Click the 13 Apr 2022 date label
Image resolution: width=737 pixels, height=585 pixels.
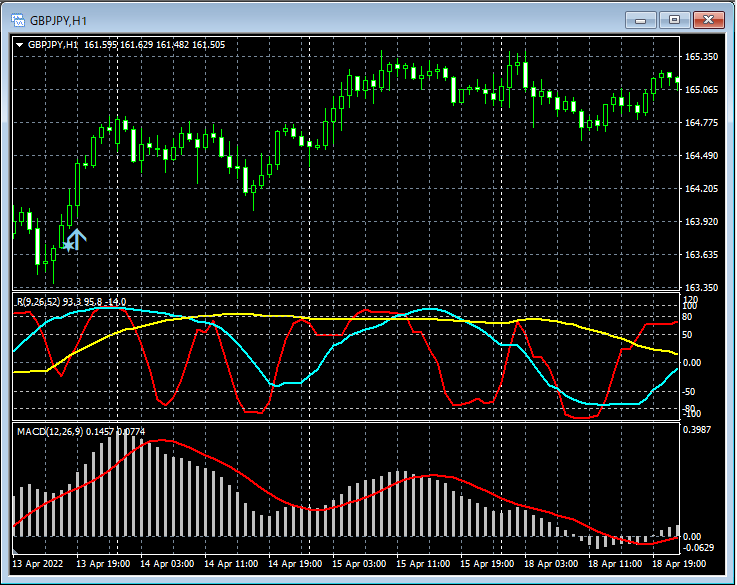(x=40, y=563)
